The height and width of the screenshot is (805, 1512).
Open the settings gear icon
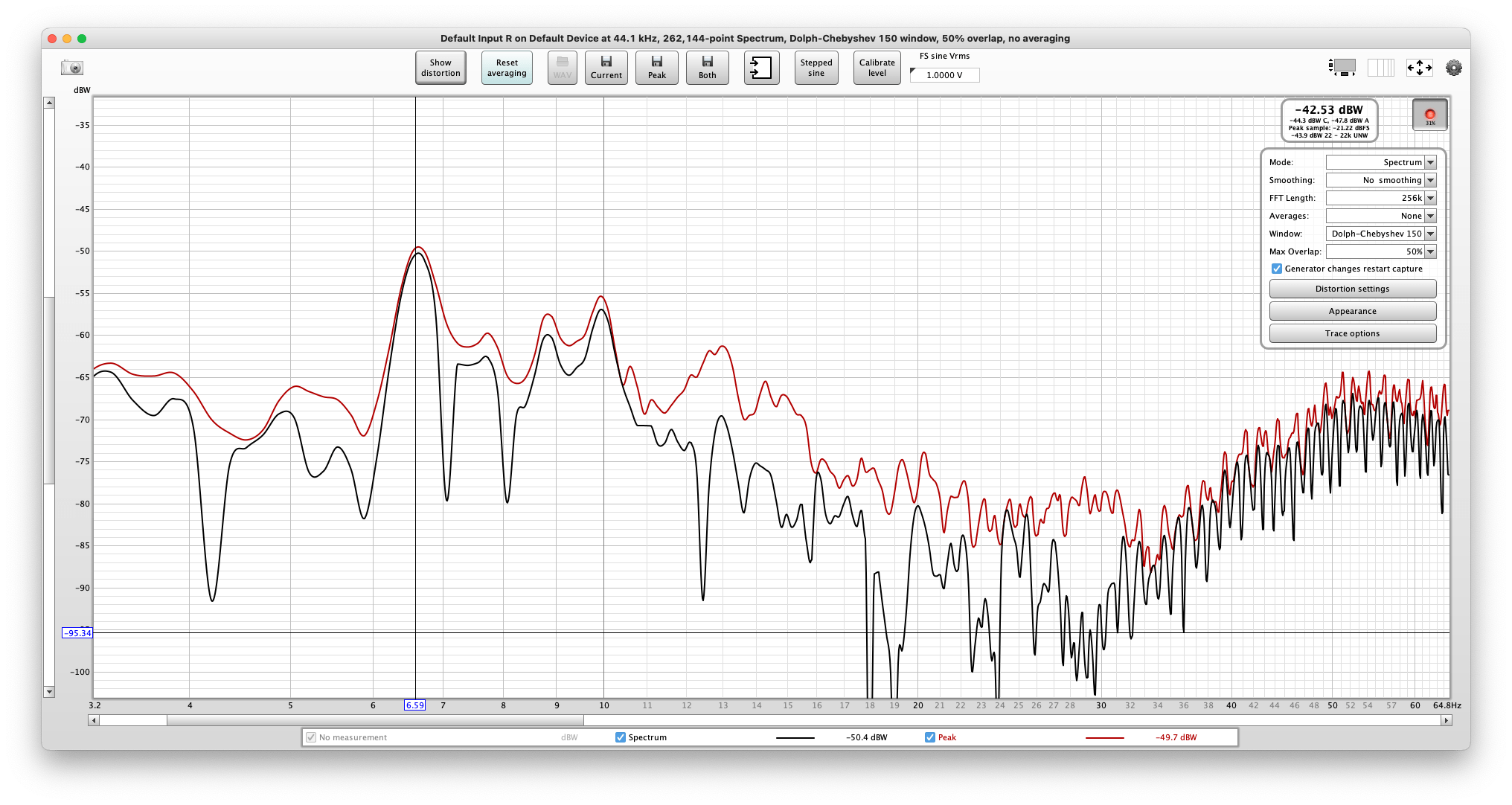pyautogui.click(x=1453, y=68)
